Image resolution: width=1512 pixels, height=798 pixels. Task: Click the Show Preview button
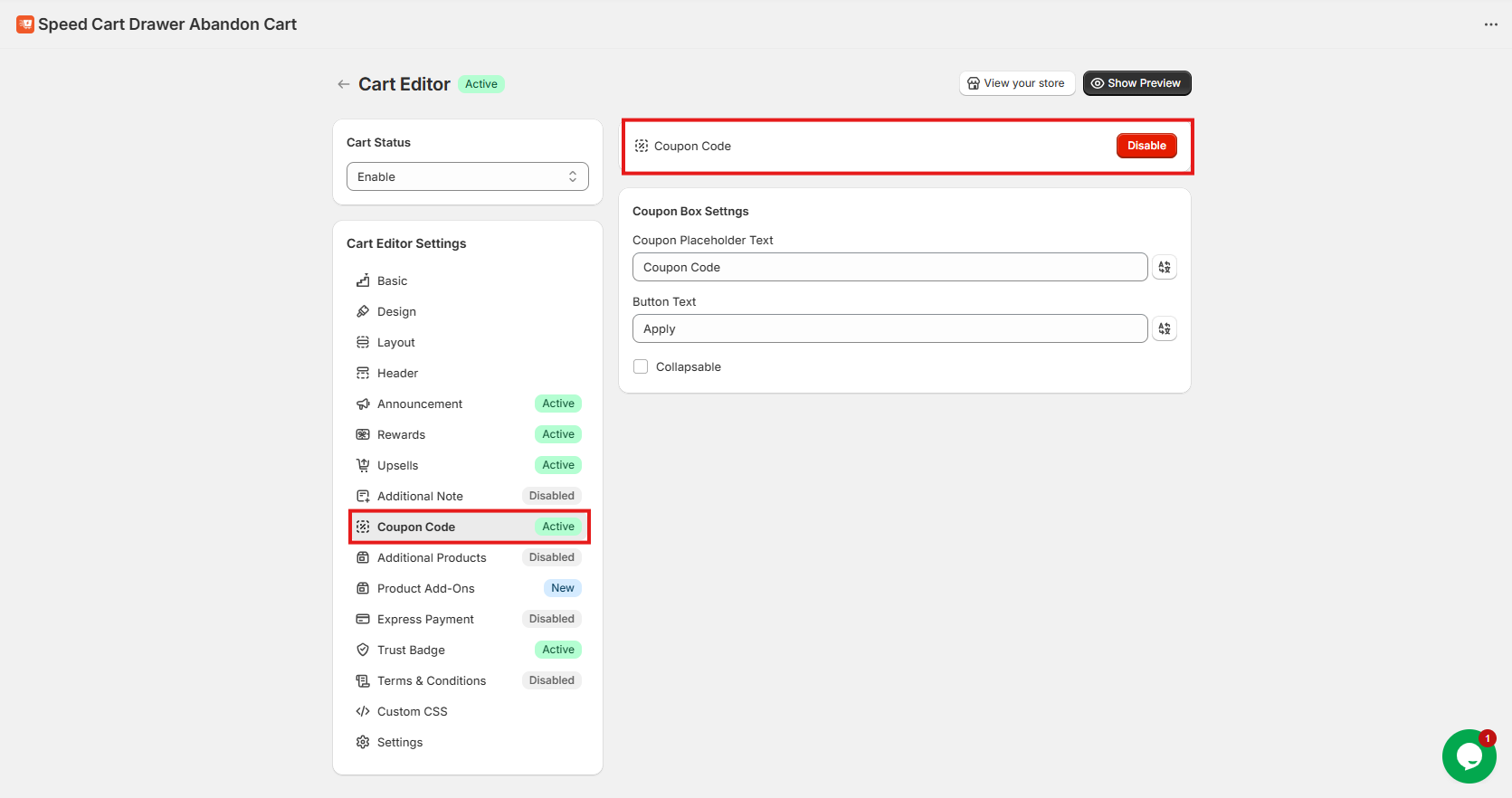coord(1136,83)
